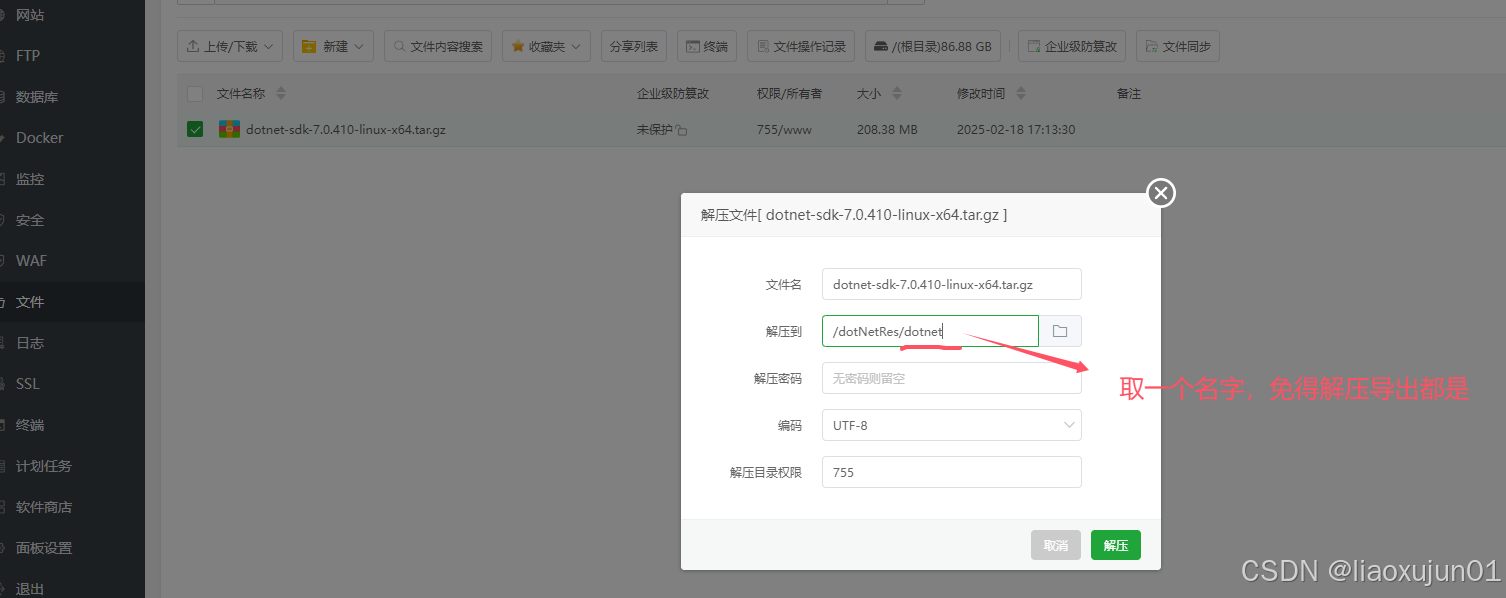The image size is (1506, 598).
Task: Open Docker in the sidebar
Action: (x=39, y=138)
